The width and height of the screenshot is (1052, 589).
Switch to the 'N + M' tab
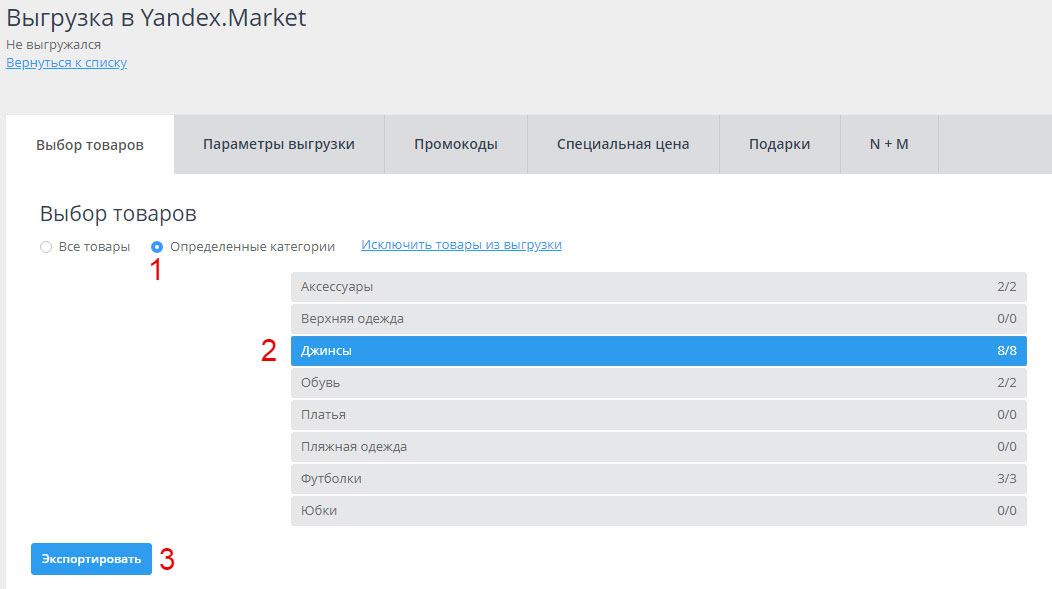pyautogui.click(x=889, y=144)
